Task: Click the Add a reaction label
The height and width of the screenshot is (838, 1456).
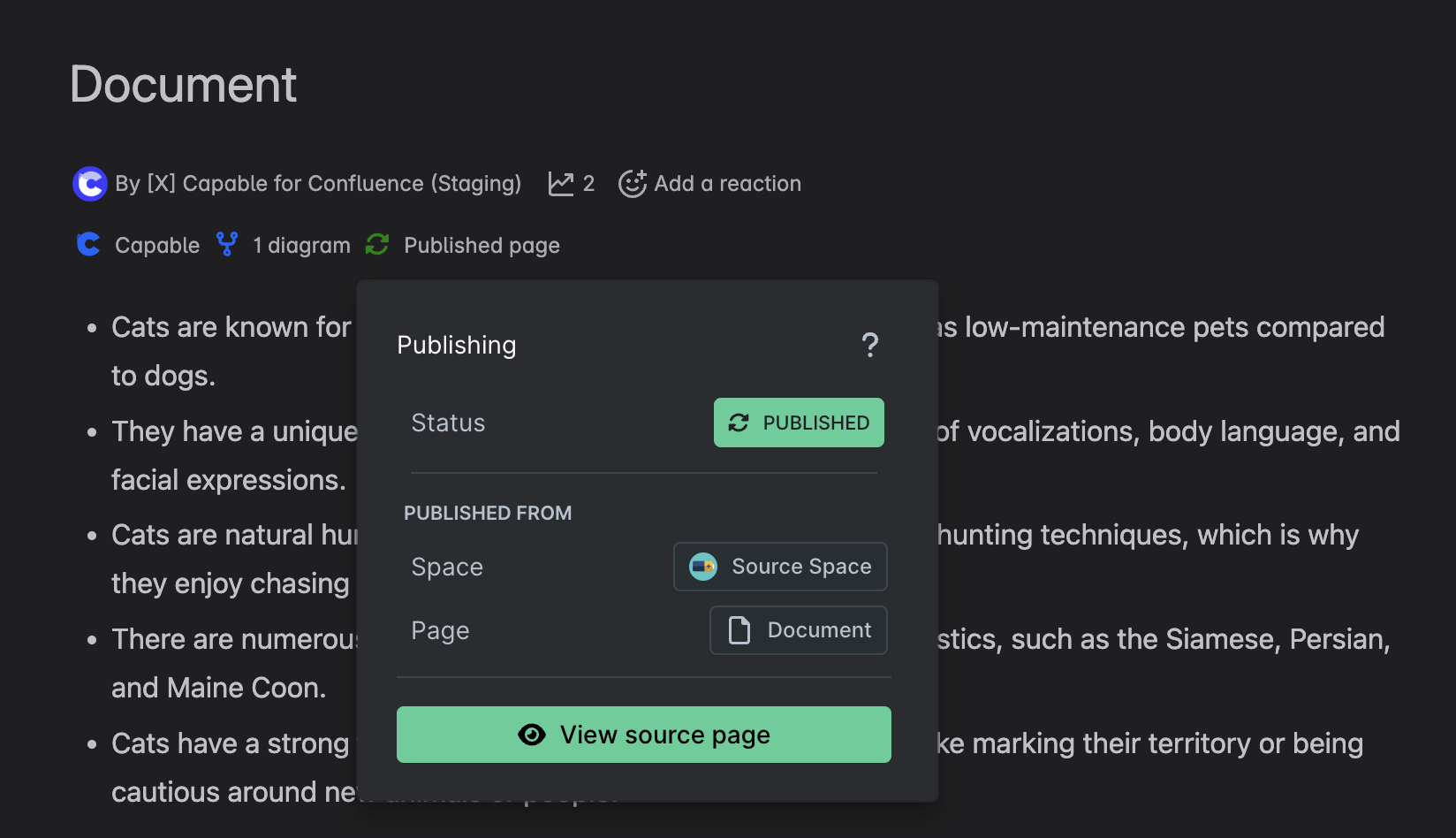Action: click(727, 184)
